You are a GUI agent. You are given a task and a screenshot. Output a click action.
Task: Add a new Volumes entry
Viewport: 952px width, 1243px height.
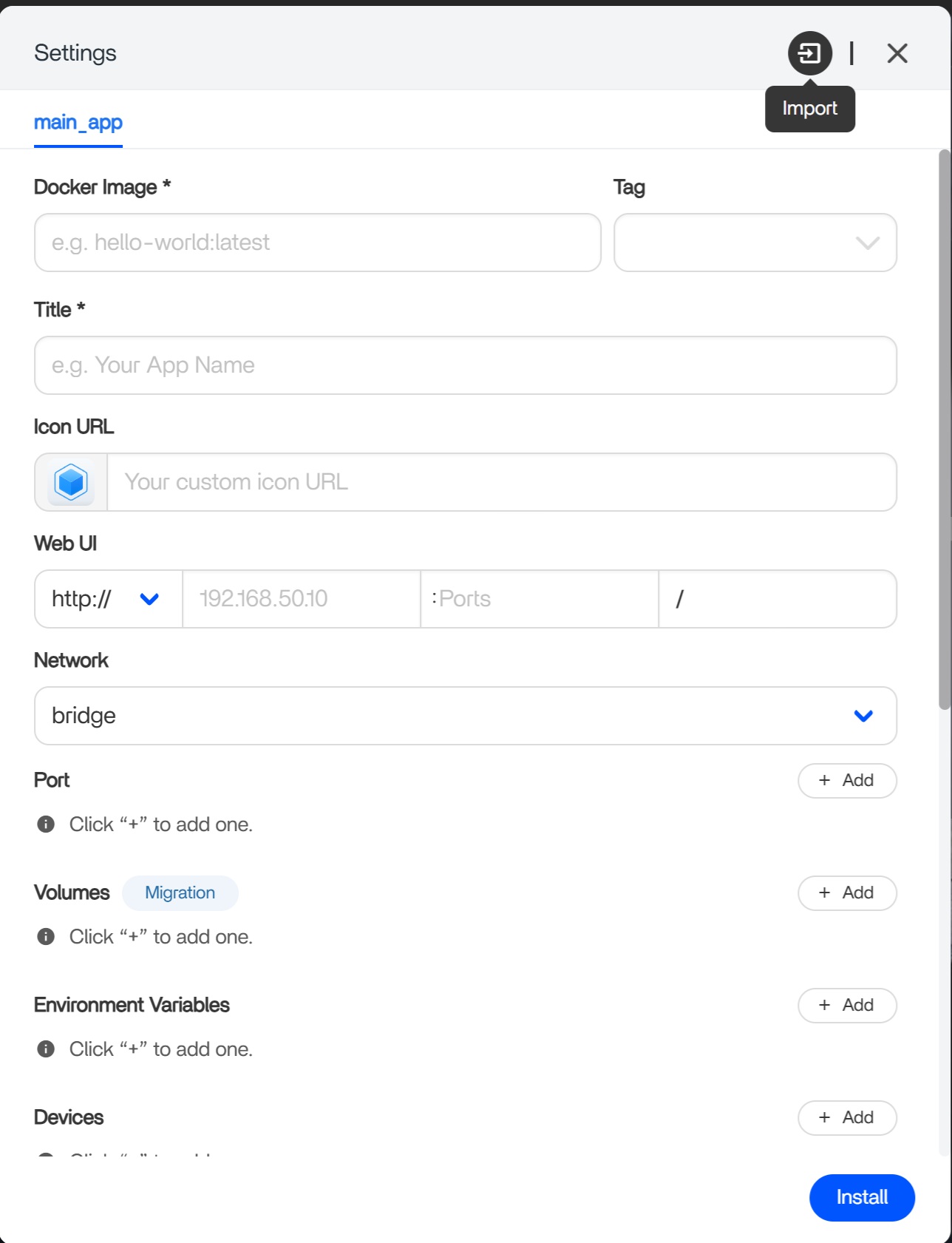pyautogui.click(x=847, y=893)
